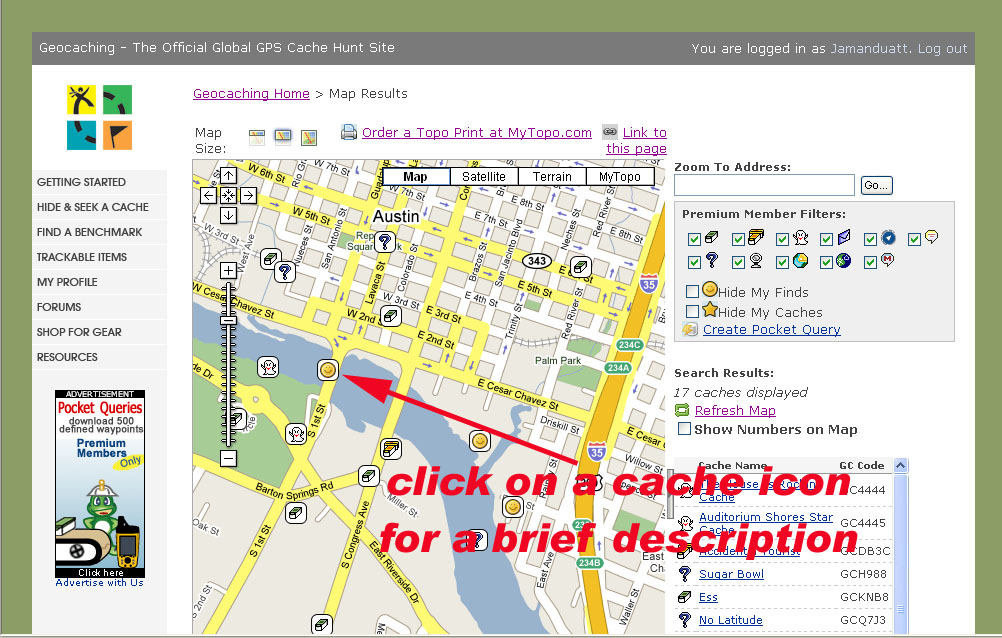The height and width of the screenshot is (638, 1002).
Task: Open the mystery cache icon near Nueces St
Action: pyautogui.click(x=285, y=272)
